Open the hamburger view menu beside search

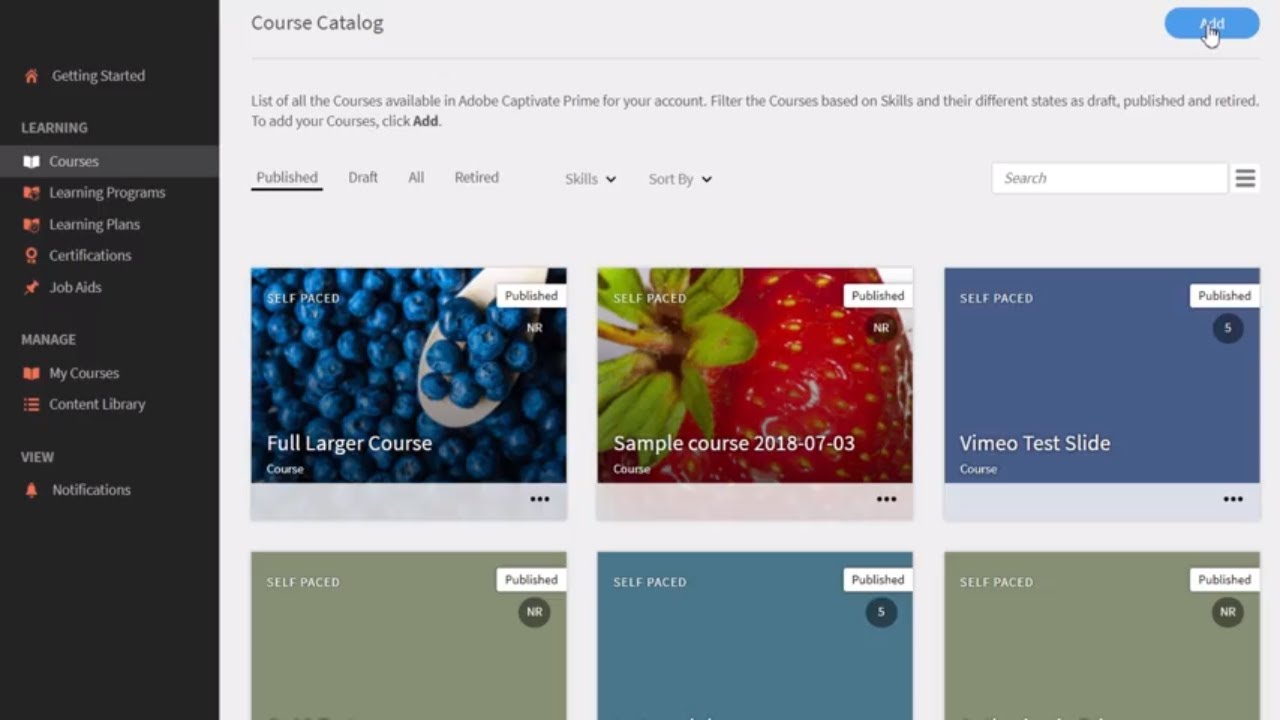coord(1245,179)
